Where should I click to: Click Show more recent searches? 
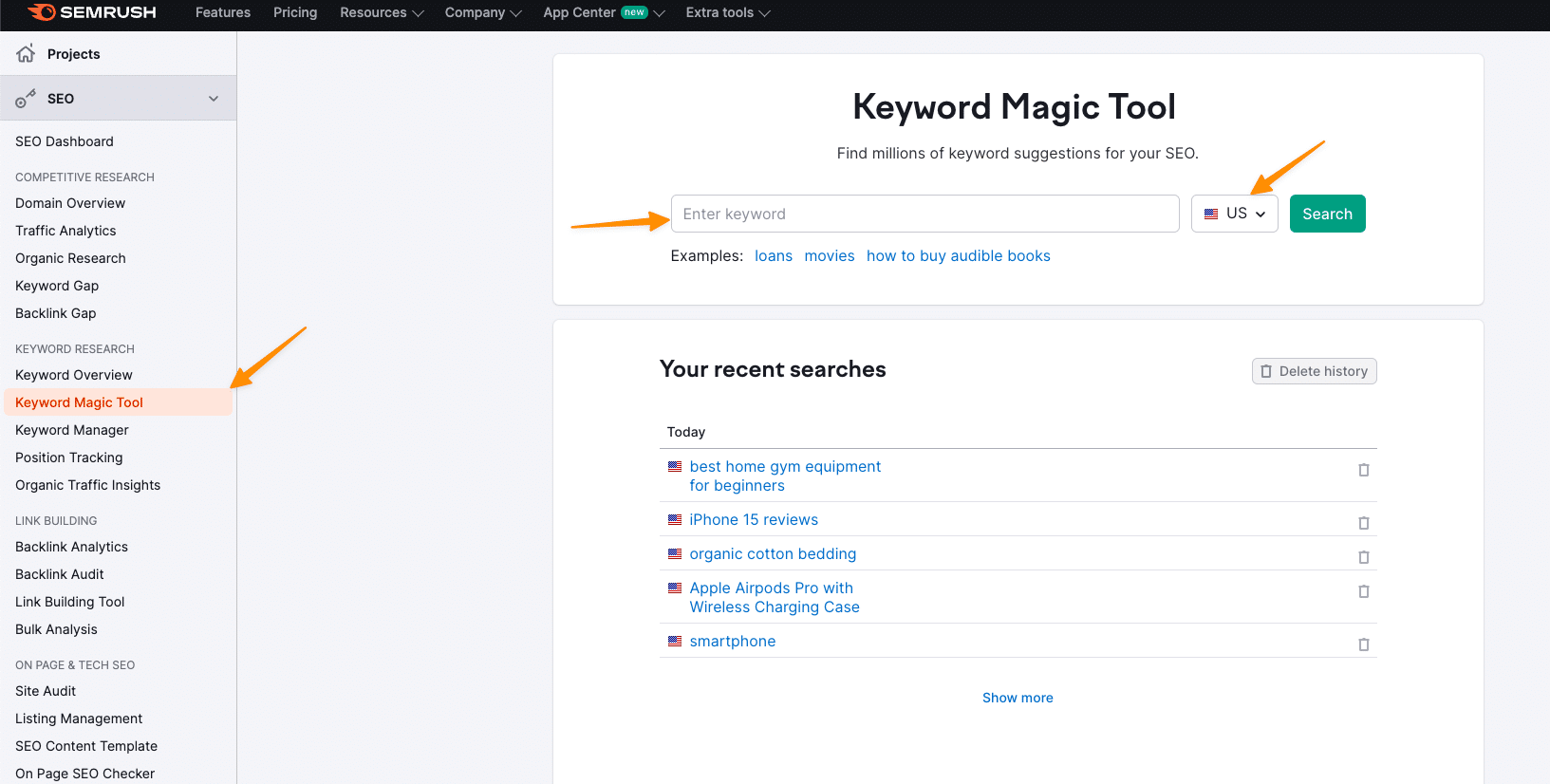pos(1018,698)
